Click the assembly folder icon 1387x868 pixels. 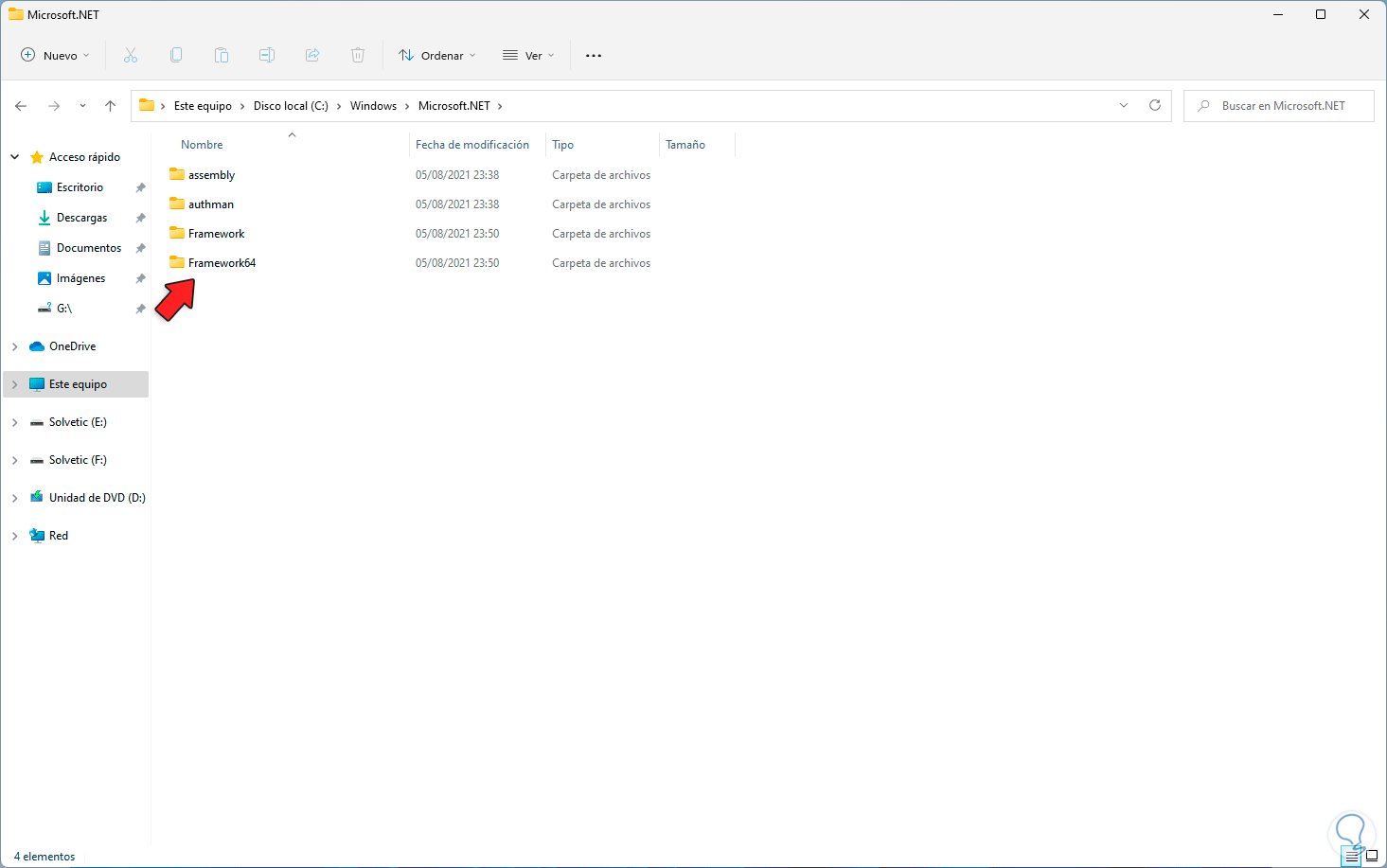[x=177, y=174]
